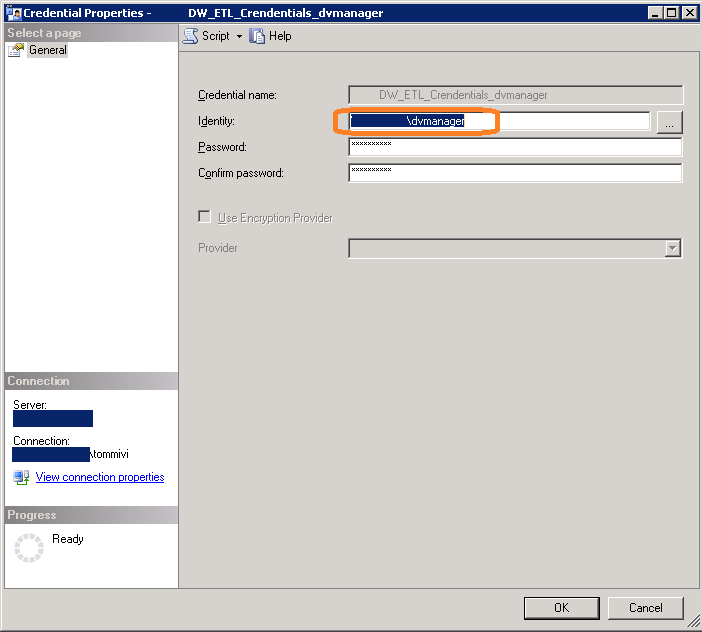Viewport: 702px width, 632px height.
Task: Expand the Provider dropdown list
Action: pyautogui.click(x=673, y=248)
